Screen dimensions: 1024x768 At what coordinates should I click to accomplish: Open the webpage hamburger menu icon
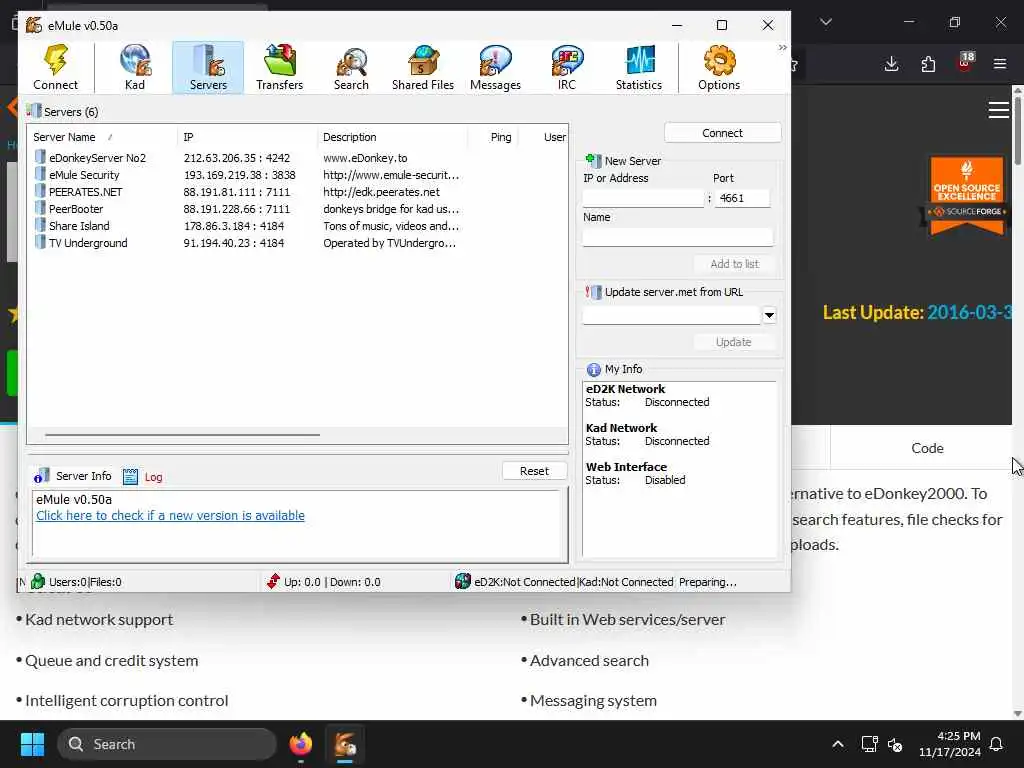[x=999, y=110]
